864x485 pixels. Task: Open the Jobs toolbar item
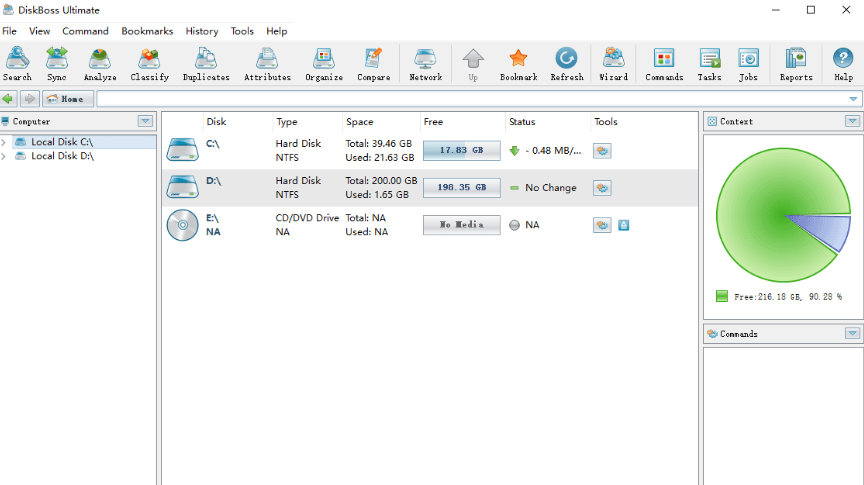[748, 64]
